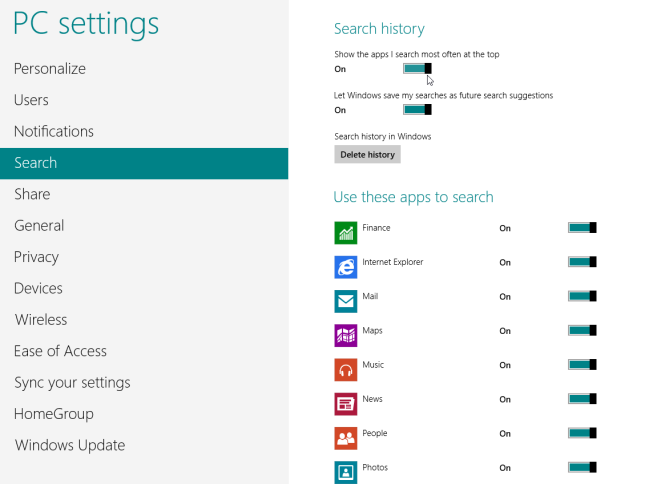Open Windows Update section
The height and width of the screenshot is (484, 660).
coord(144,445)
